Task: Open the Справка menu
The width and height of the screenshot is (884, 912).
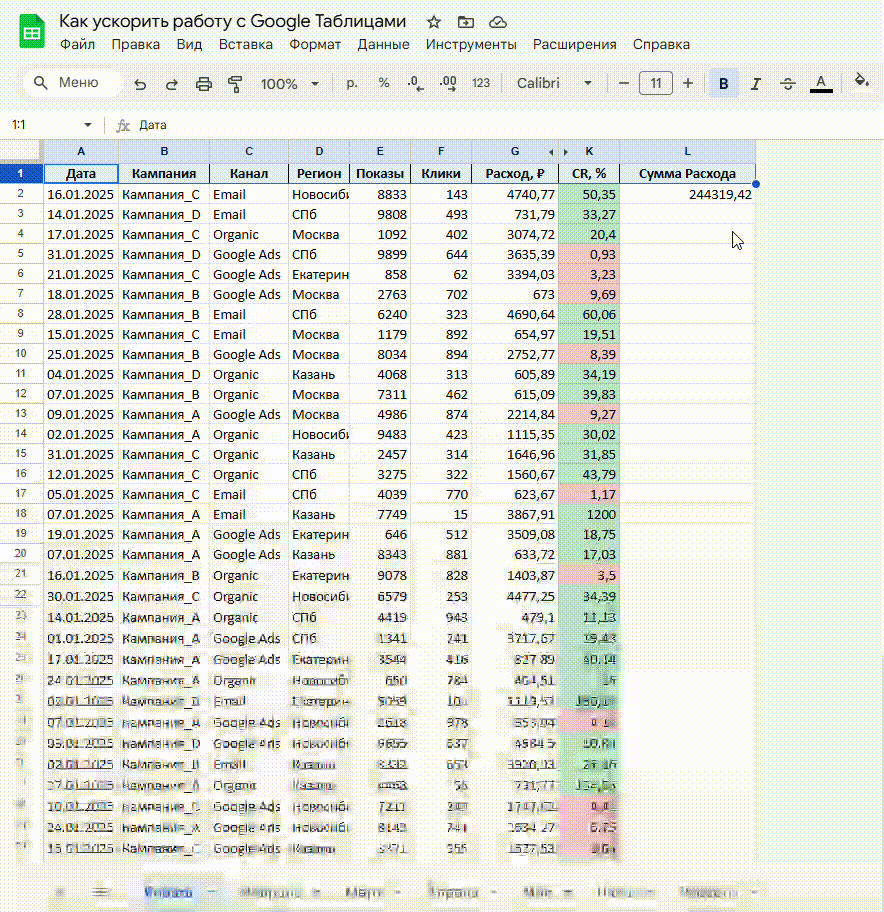Action: tap(661, 45)
